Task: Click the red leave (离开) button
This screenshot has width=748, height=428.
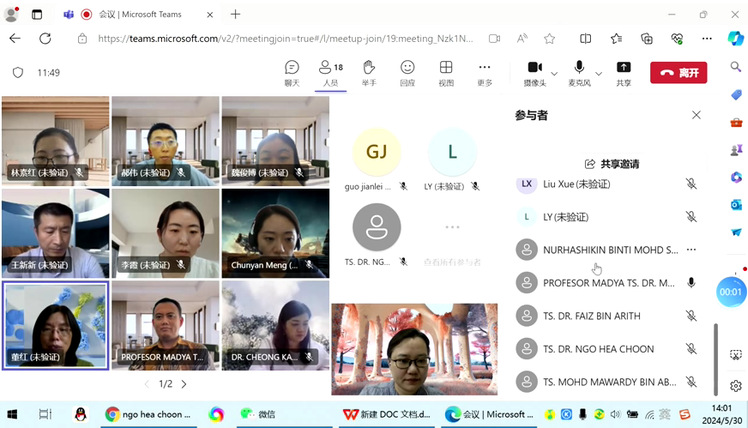Action: click(678, 72)
